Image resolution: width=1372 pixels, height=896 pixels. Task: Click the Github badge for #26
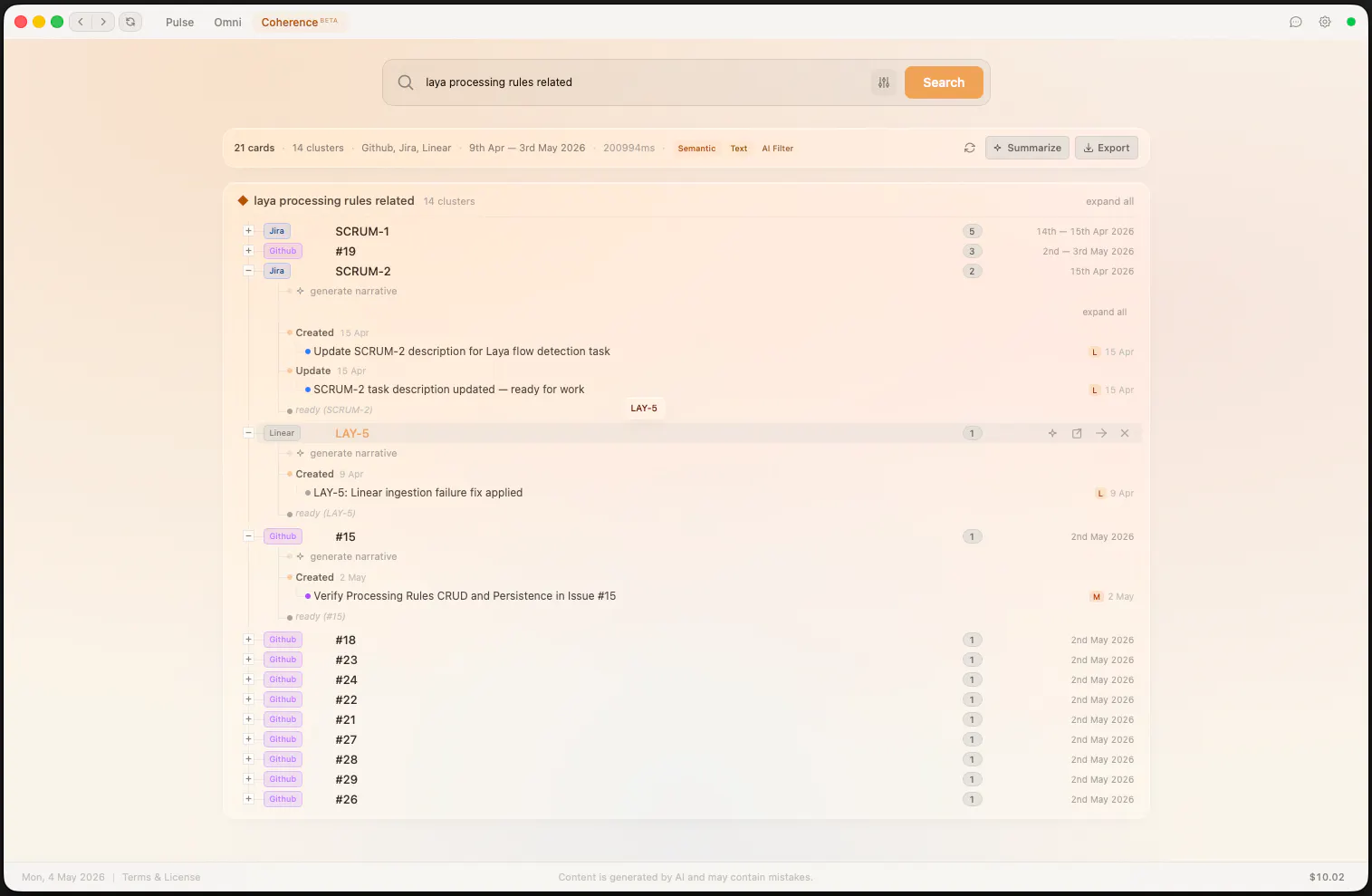[283, 799]
